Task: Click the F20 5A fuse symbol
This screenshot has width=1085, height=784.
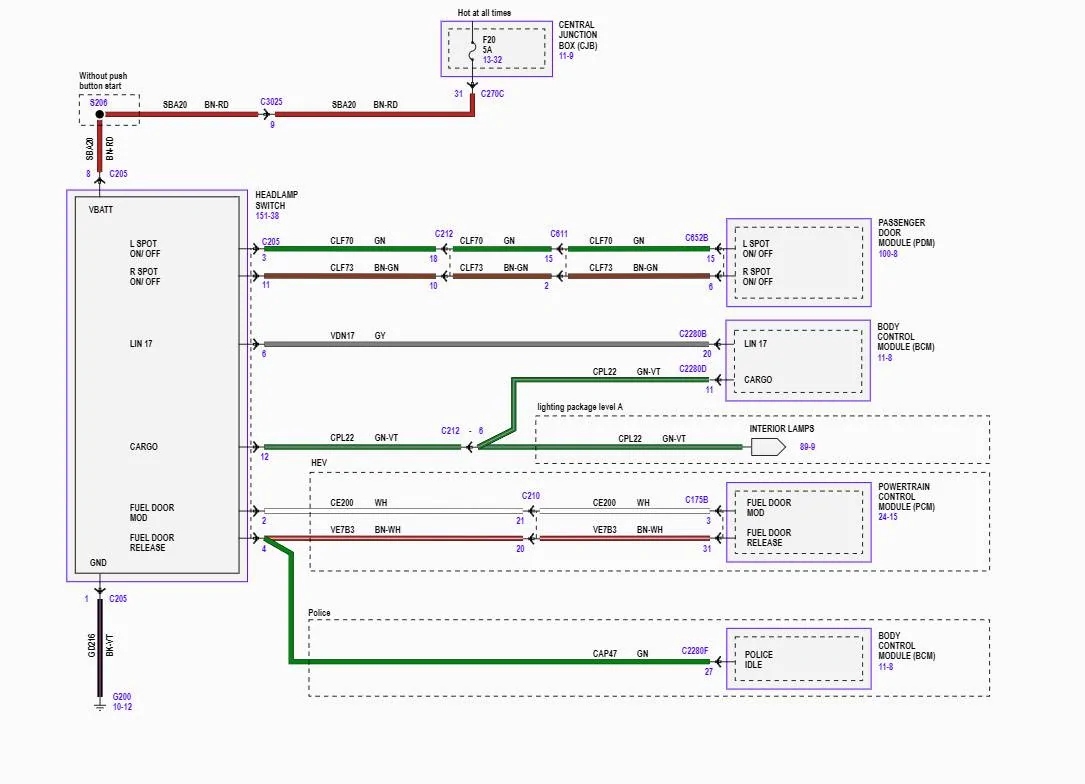Action: (473, 46)
